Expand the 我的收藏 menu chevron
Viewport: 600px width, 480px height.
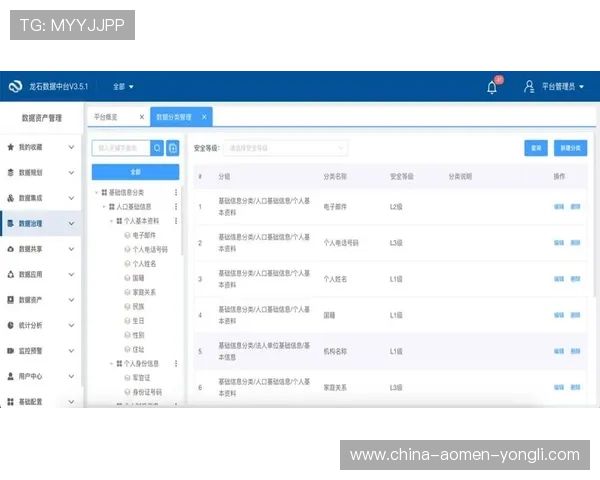pyautogui.click(x=71, y=147)
